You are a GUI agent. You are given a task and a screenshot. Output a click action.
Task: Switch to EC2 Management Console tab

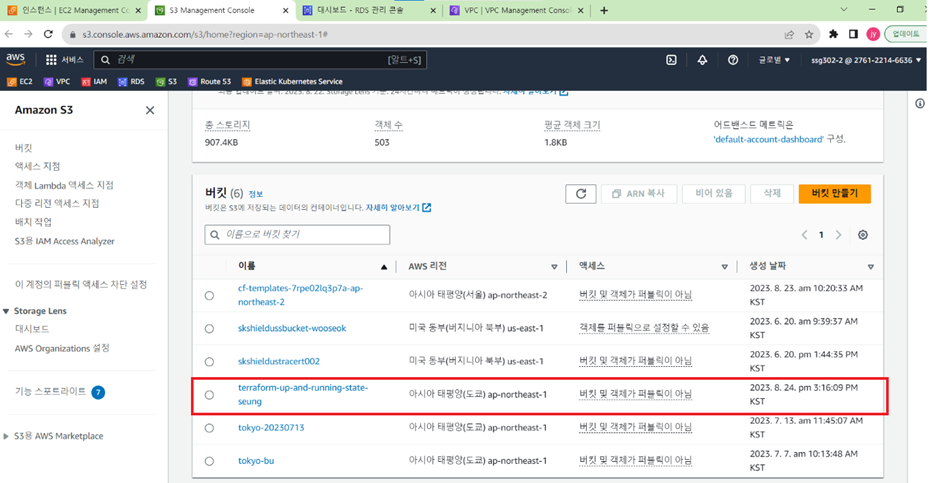click(x=75, y=10)
